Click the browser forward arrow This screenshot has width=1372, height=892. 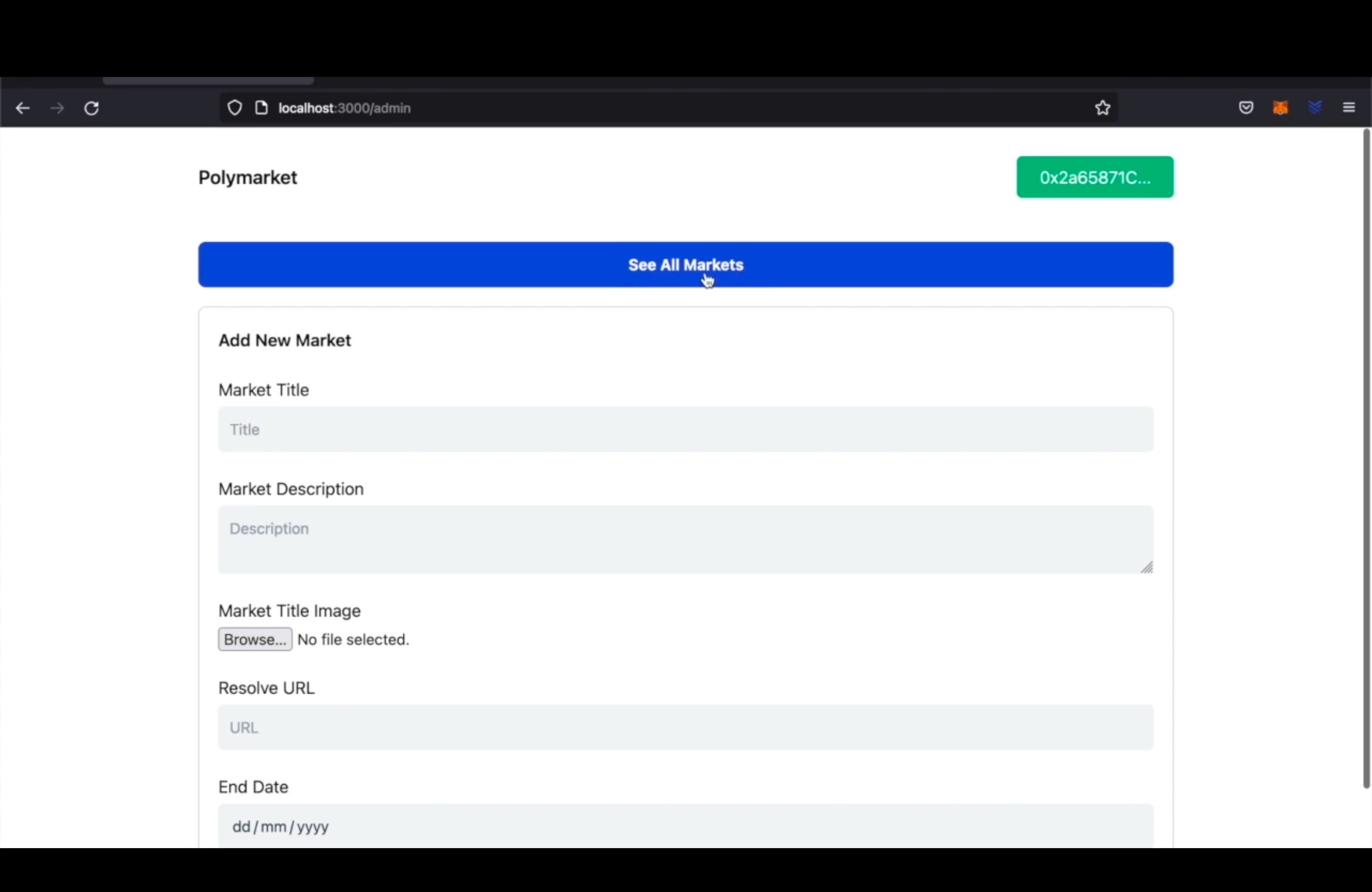point(57,108)
